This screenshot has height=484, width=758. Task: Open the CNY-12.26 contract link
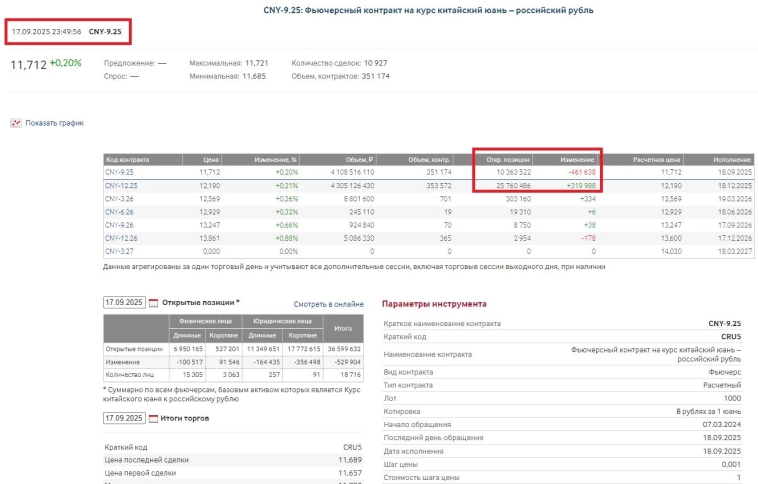pos(121,238)
